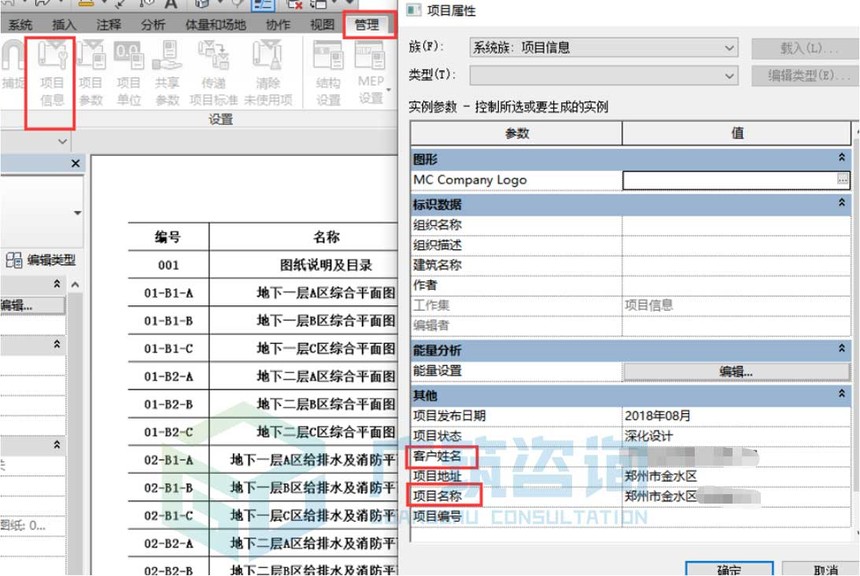860x576 pixels.
Task: Open the 体量和场地 ribbon tab
Action: [215, 25]
